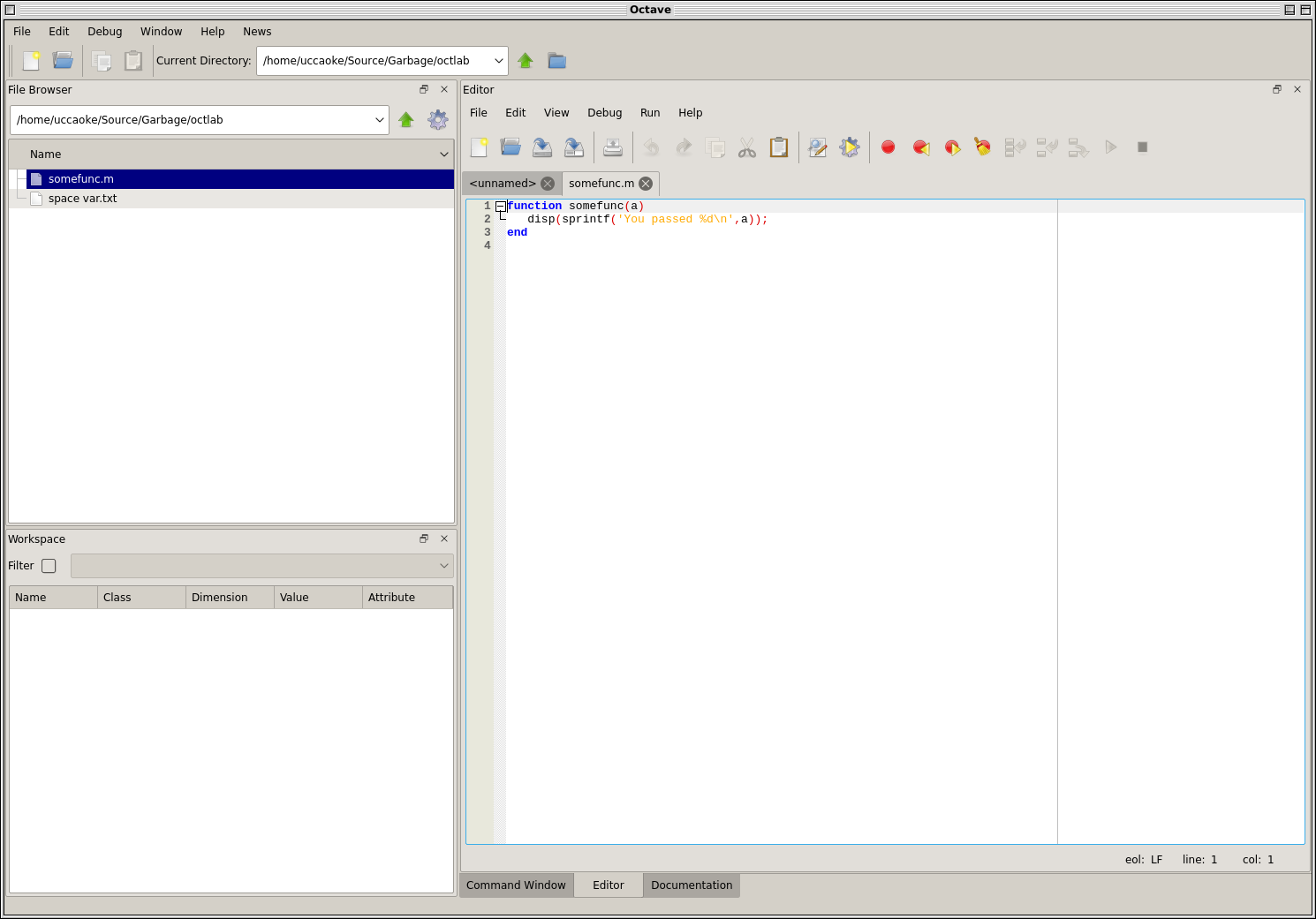Open the Workspace filter combo box
The height and width of the screenshot is (919, 1316).
tap(262, 566)
